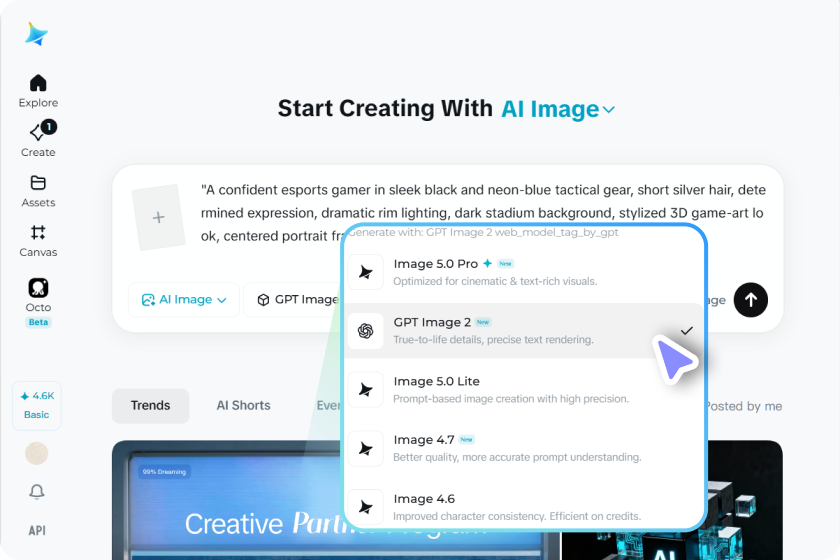Open the GPT Image model selector button
The image size is (840, 560).
pos(294,300)
